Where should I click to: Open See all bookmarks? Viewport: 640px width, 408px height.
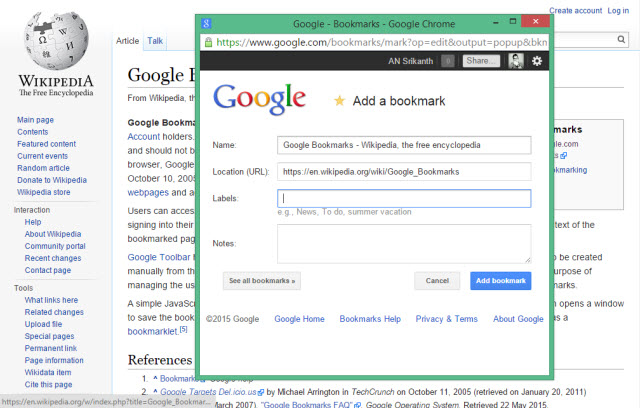click(262, 281)
